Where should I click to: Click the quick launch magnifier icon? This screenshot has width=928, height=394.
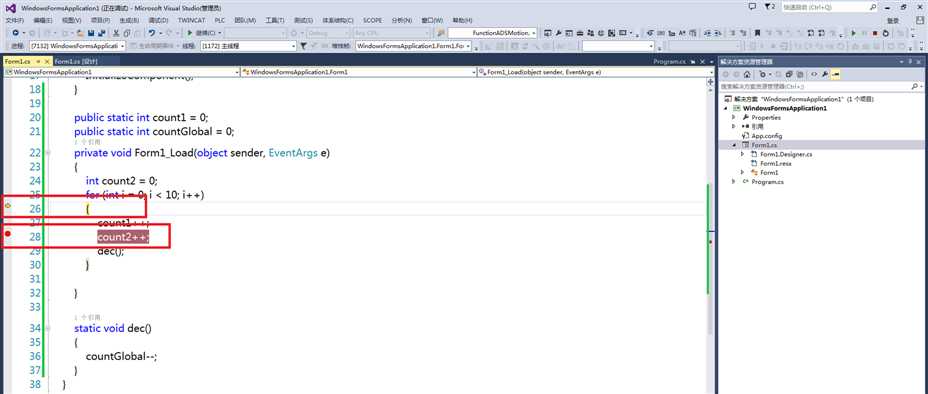(873, 7)
